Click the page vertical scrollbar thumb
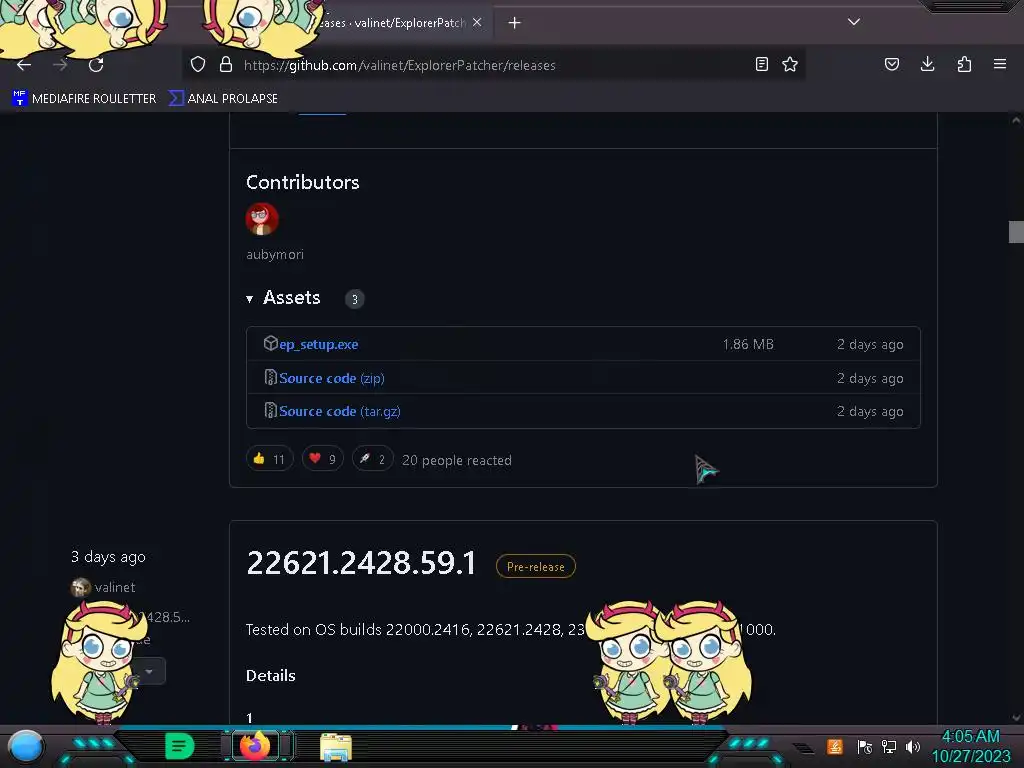The image size is (1024, 768). 1016,232
